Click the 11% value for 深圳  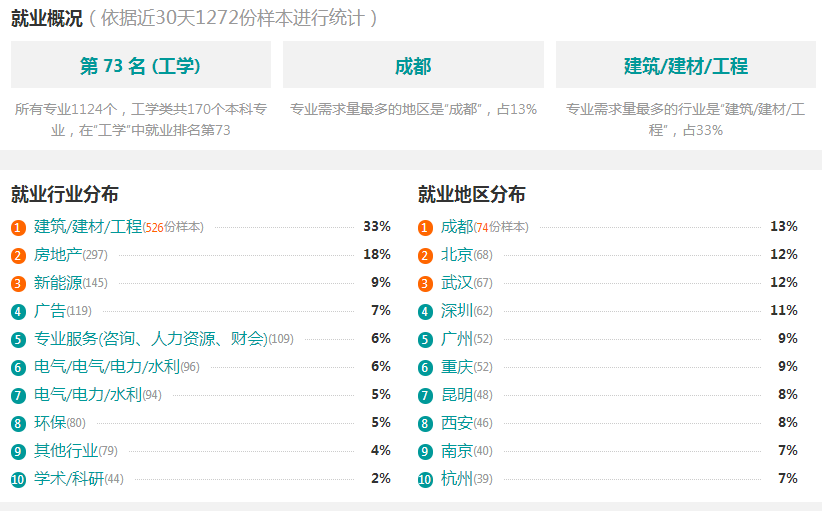click(784, 311)
